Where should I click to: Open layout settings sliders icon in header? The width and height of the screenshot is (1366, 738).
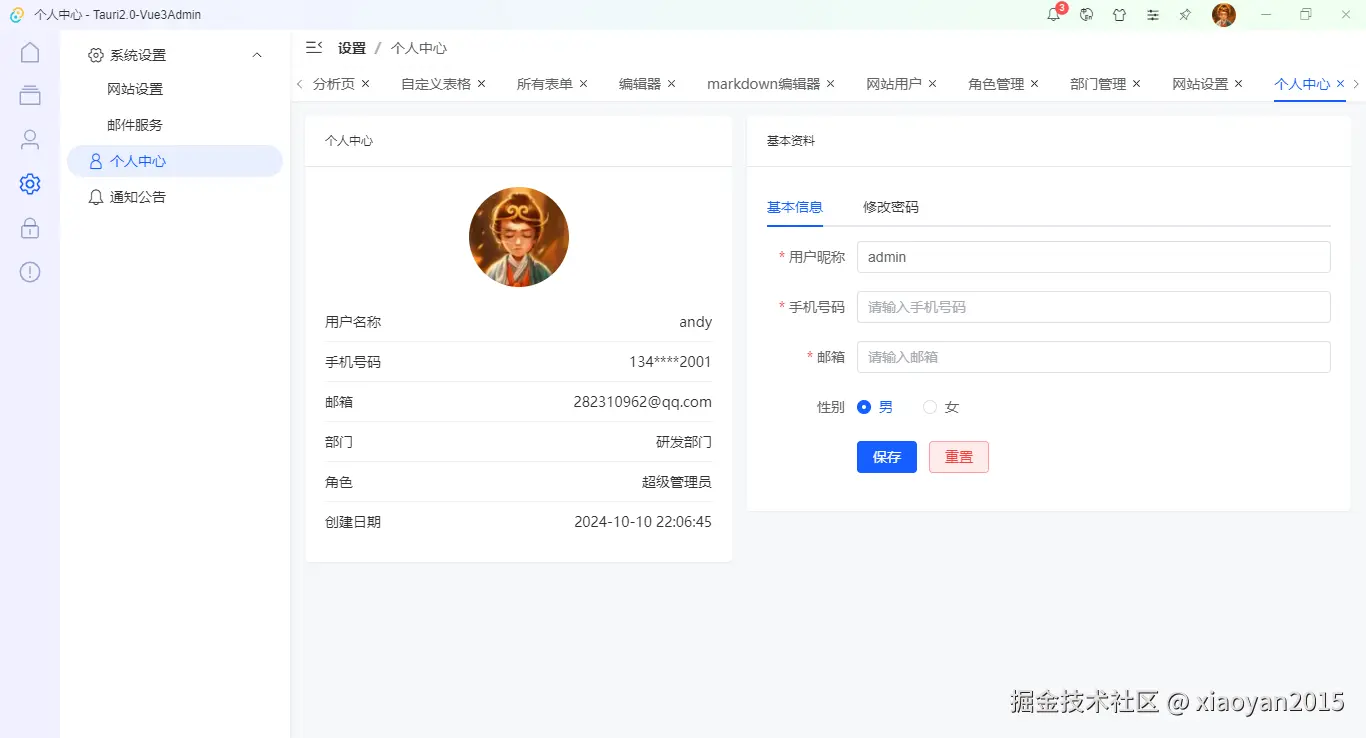click(1152, 15)
